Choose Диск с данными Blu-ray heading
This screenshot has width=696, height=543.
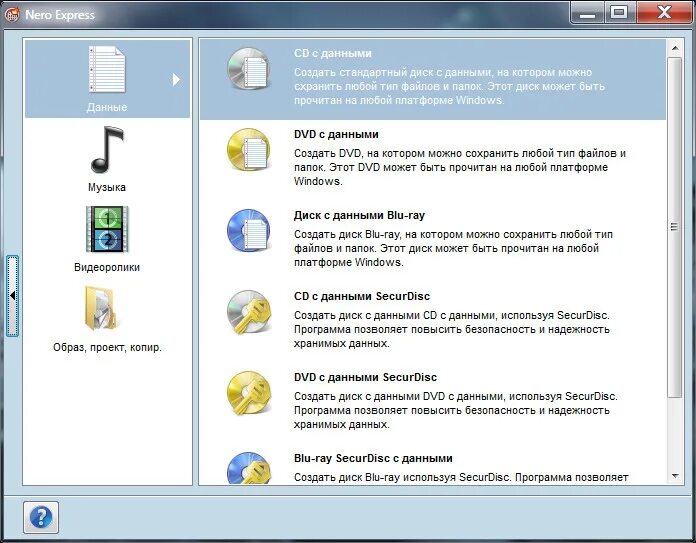tap(359, 215)
